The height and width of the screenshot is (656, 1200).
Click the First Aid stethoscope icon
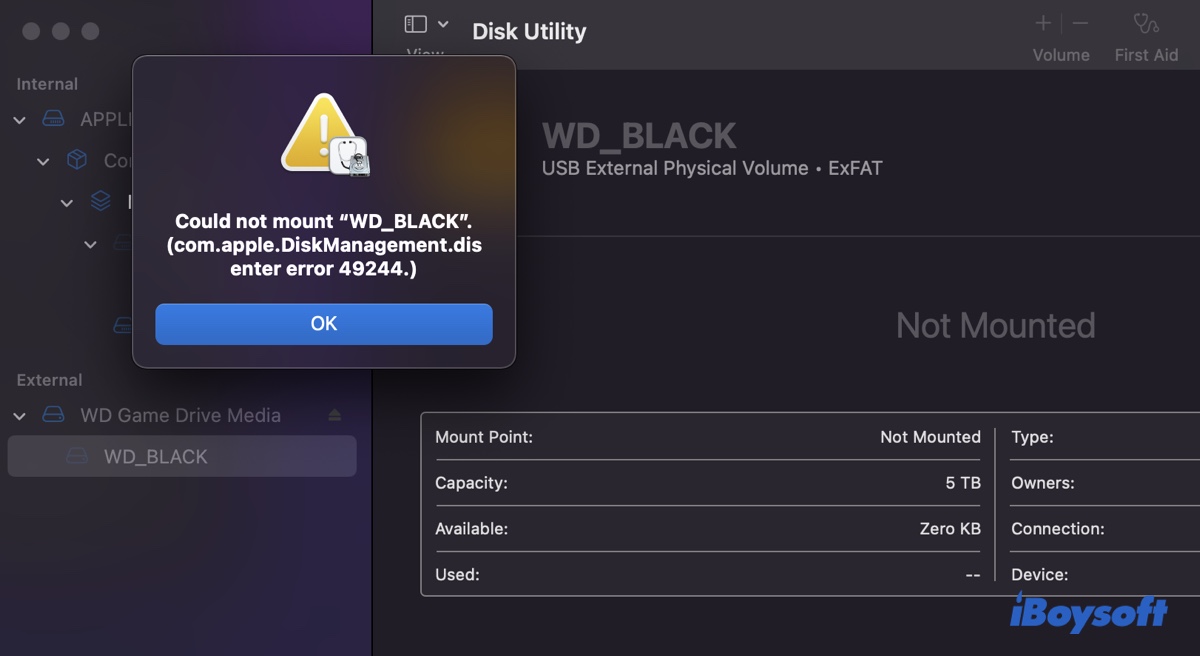point(1145,23)
